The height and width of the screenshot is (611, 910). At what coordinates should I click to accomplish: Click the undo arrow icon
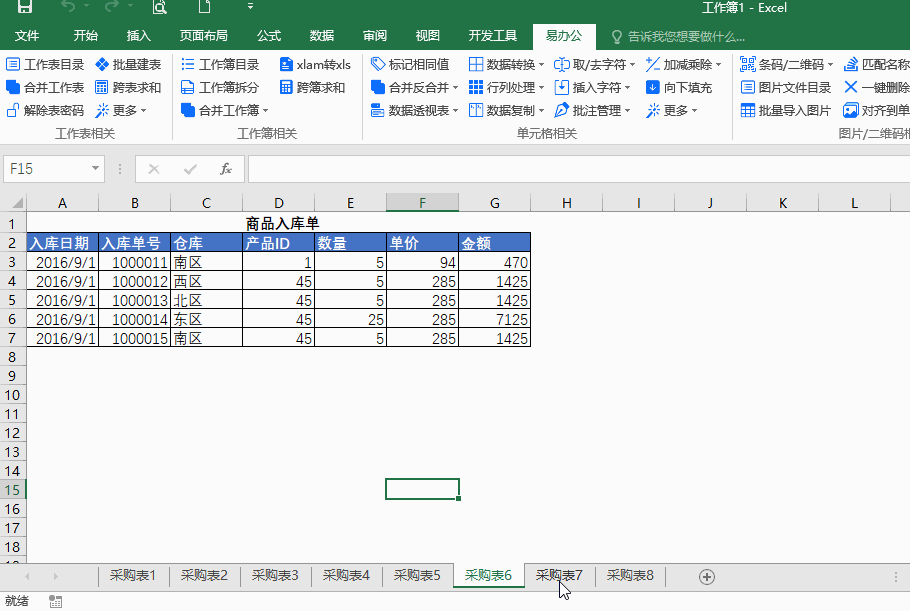coord(68,6)
